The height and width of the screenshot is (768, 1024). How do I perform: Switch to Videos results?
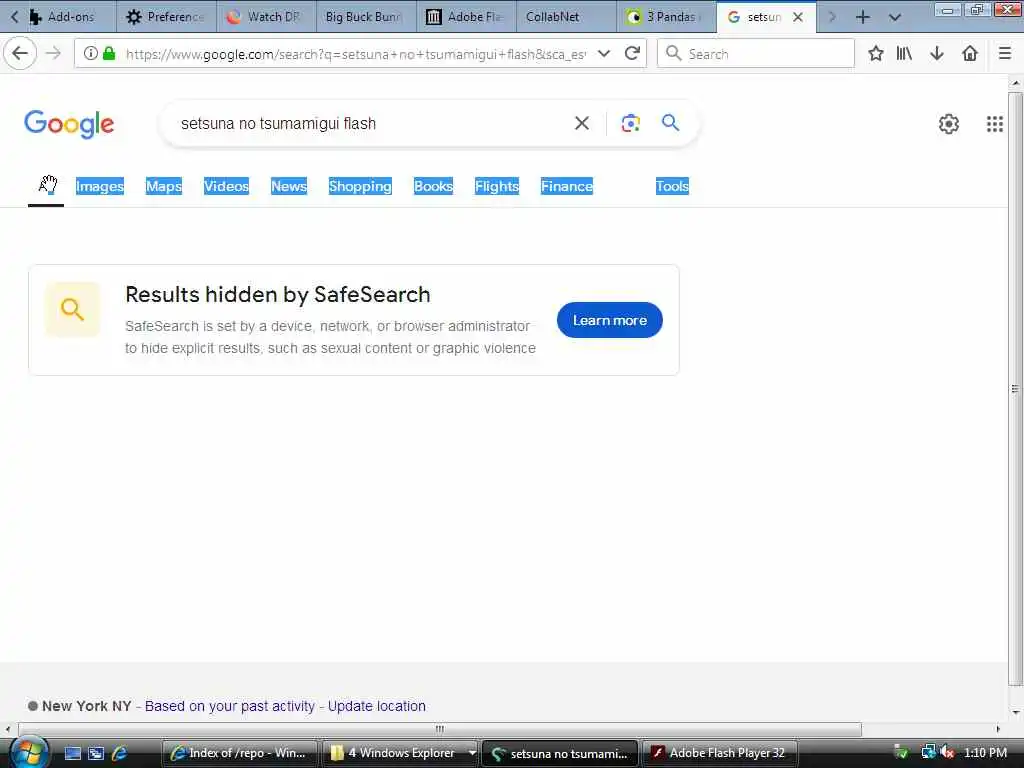click(x=226, y=186)
